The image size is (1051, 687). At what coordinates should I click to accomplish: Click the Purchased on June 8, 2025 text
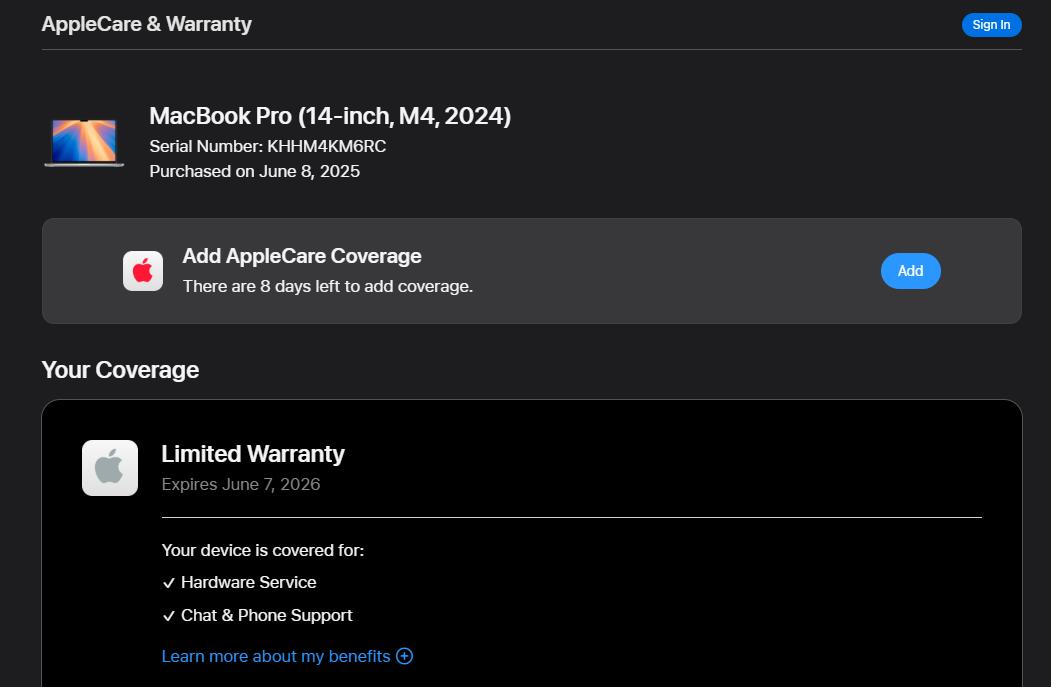[255, 172]
